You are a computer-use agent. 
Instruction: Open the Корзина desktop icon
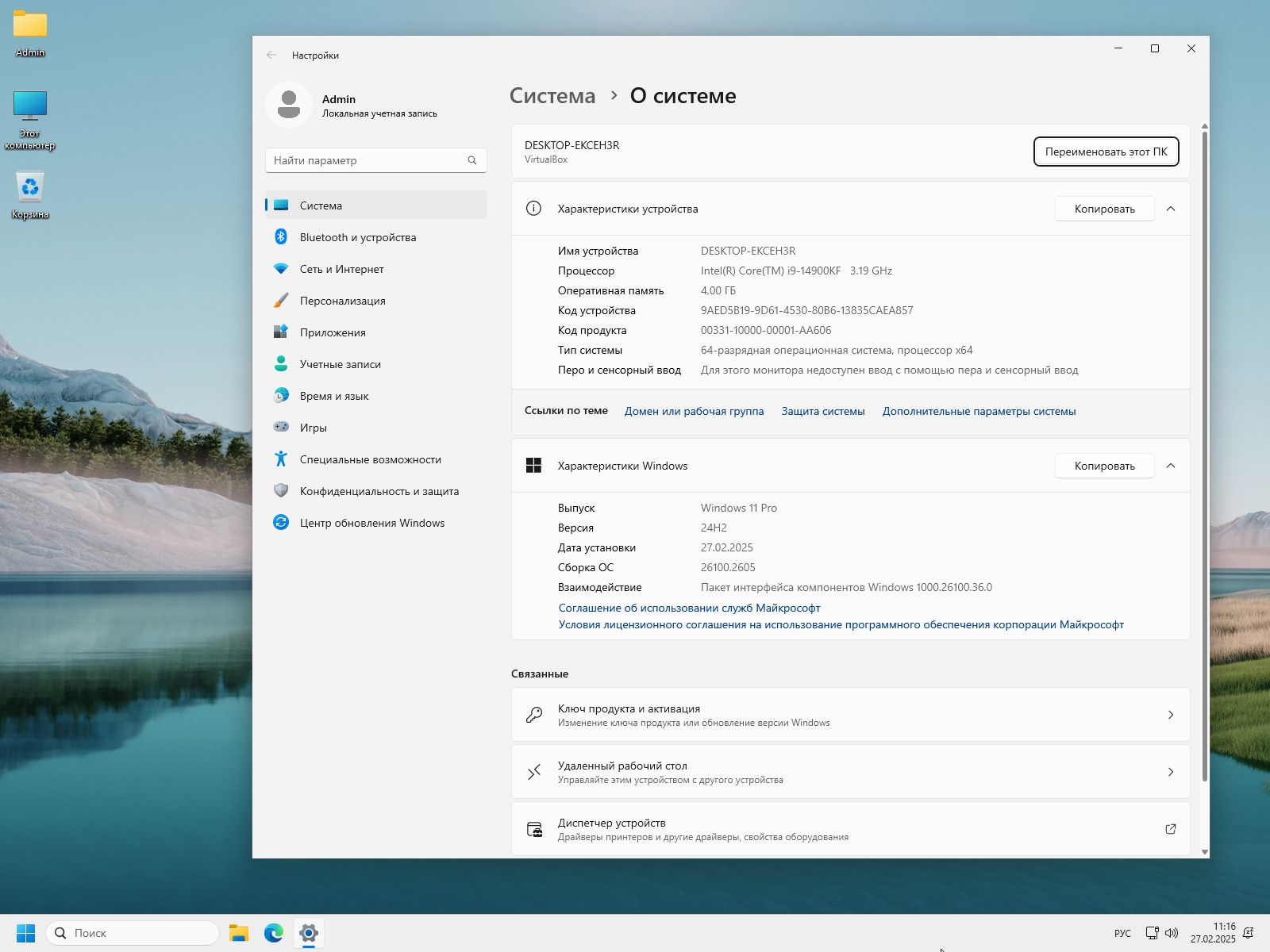[30, 195]
